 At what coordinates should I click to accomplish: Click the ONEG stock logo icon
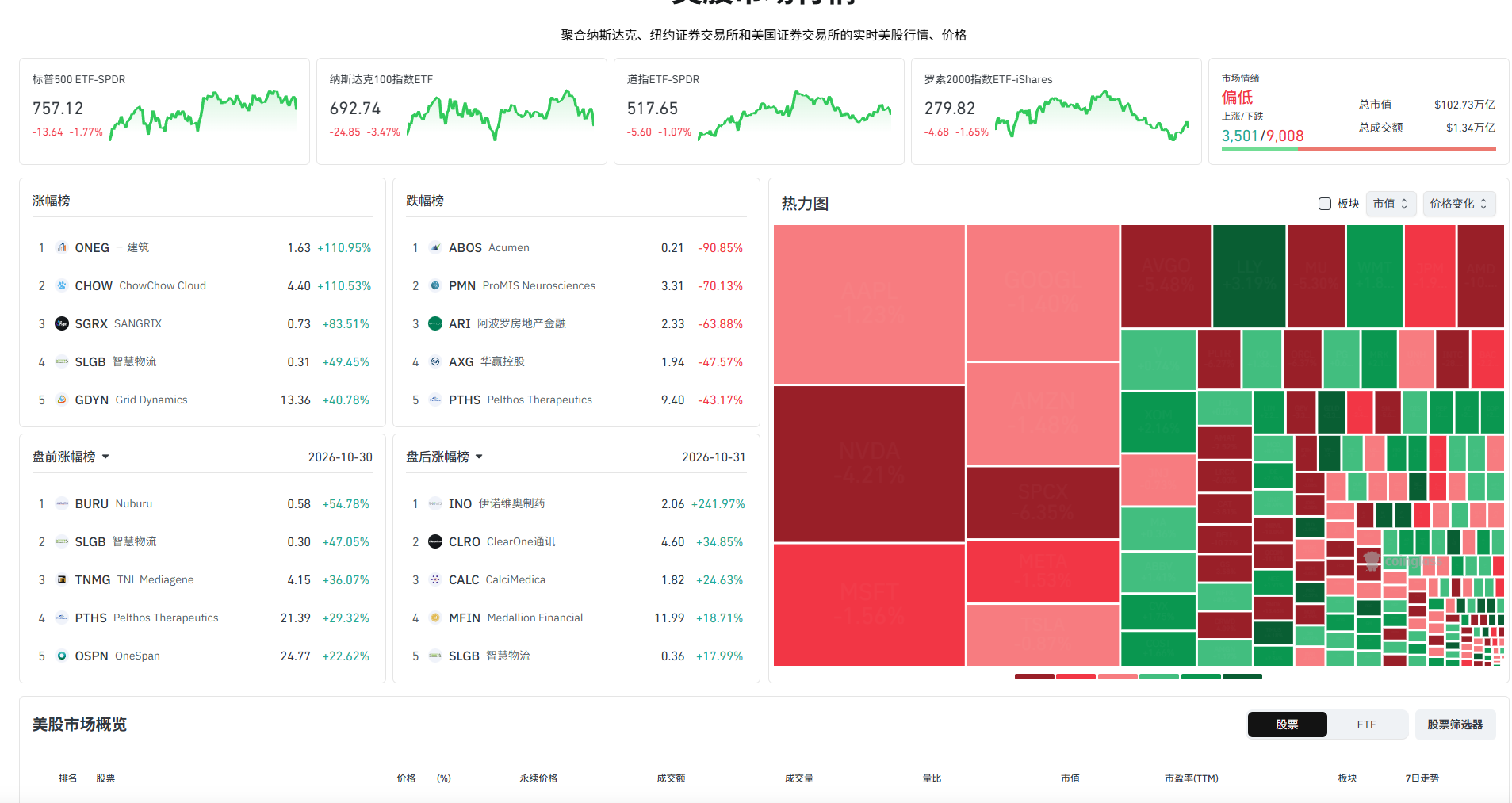point(62,247)
